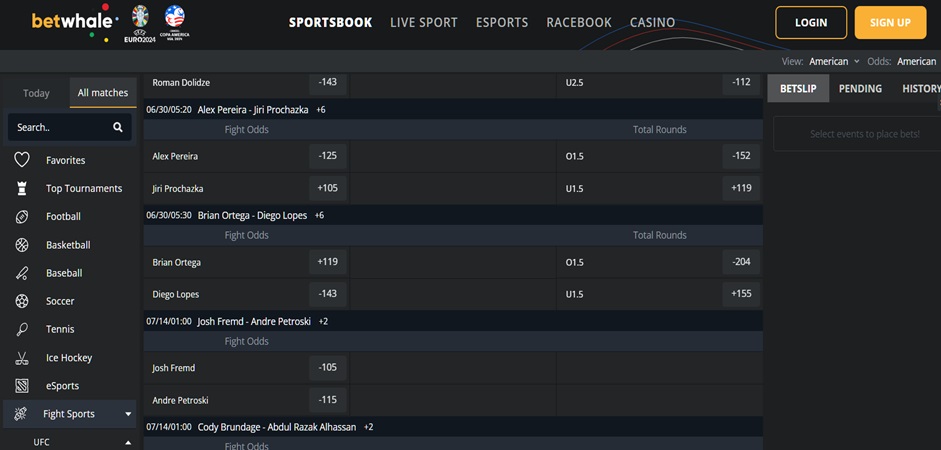Open the View American dropdown
The width and height of the screenshot is (941, 450).
(834, 61)
